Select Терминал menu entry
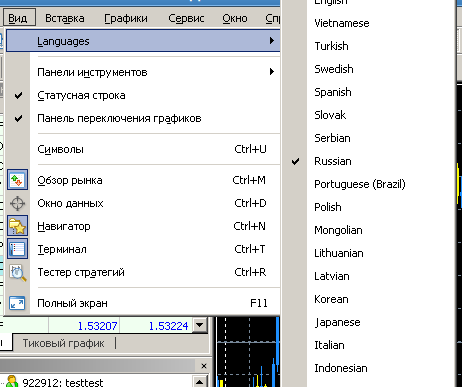 click(143, 249)
